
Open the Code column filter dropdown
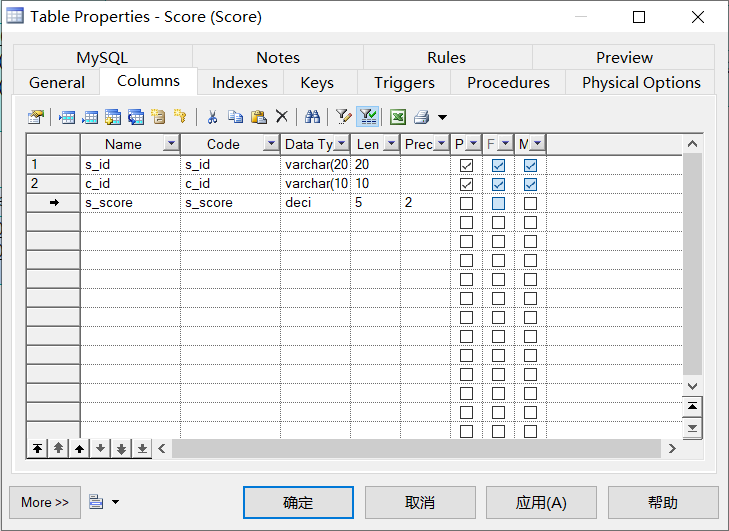271,144
